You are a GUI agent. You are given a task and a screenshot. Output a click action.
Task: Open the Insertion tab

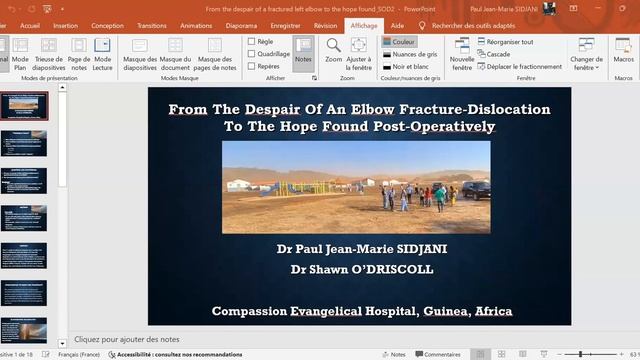65,26
